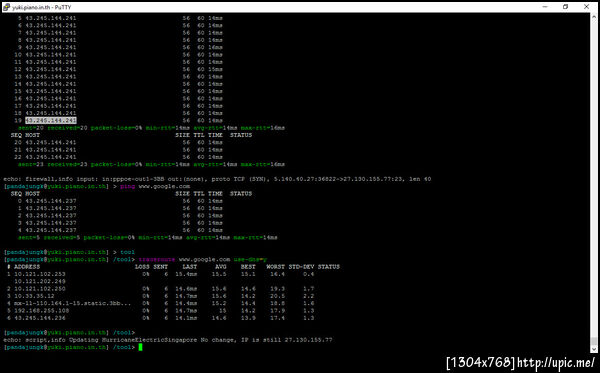Click the 'traceroute' command word
Image resolution: width=600 pixels, height=373 pixels.
click(x=157, y=259)
